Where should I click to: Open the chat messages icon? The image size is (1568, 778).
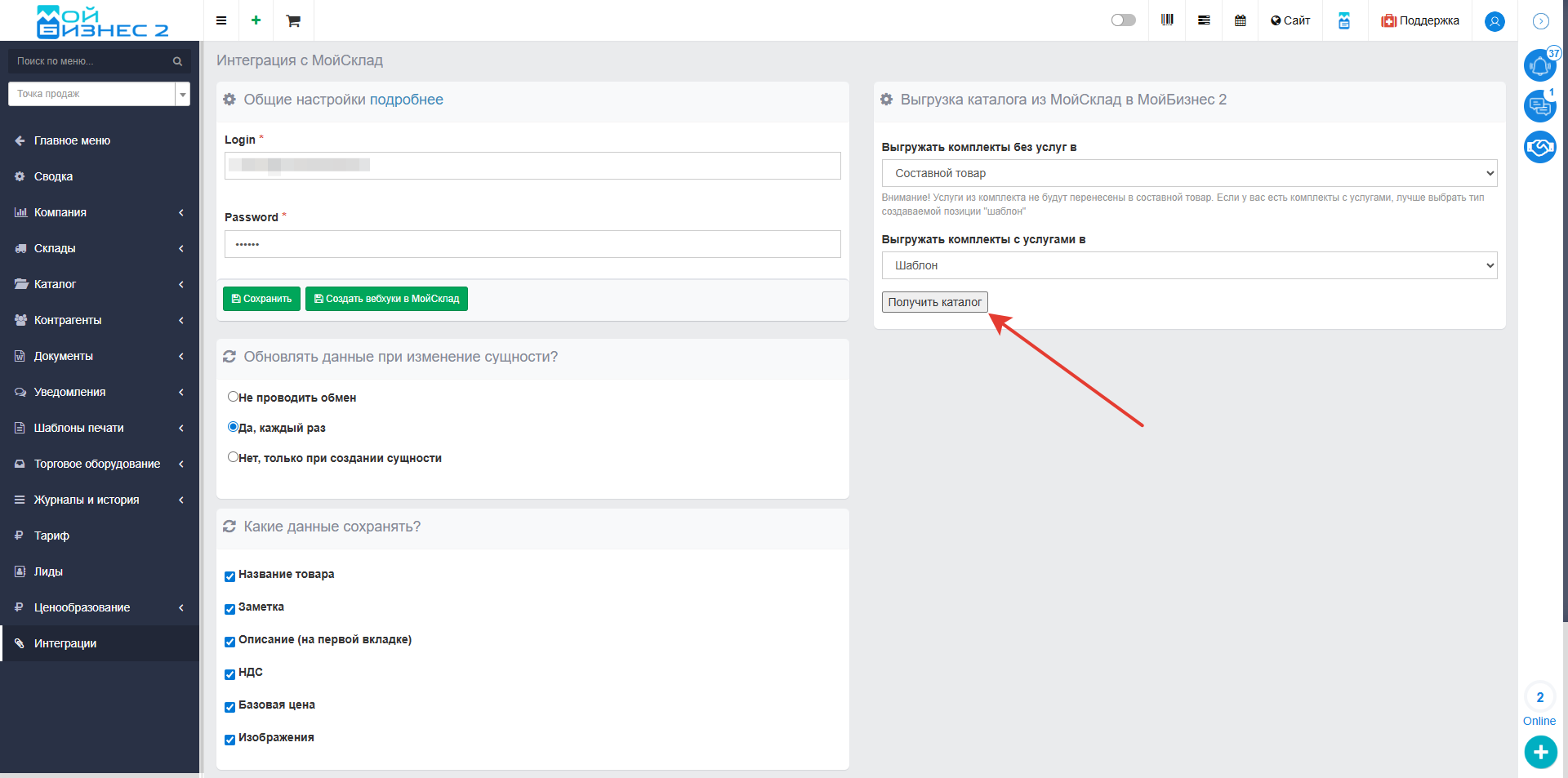(1539, 106)
